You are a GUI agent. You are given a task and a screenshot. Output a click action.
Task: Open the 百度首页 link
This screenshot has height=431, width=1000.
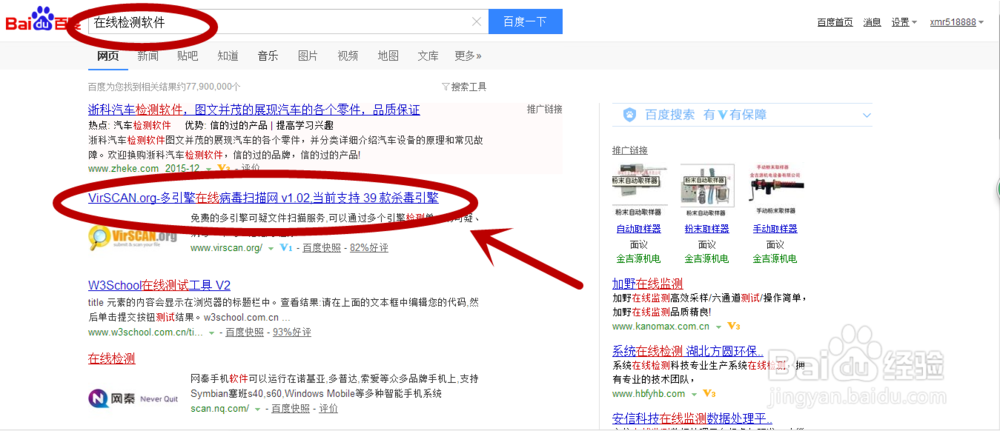[x=835, y=22]
